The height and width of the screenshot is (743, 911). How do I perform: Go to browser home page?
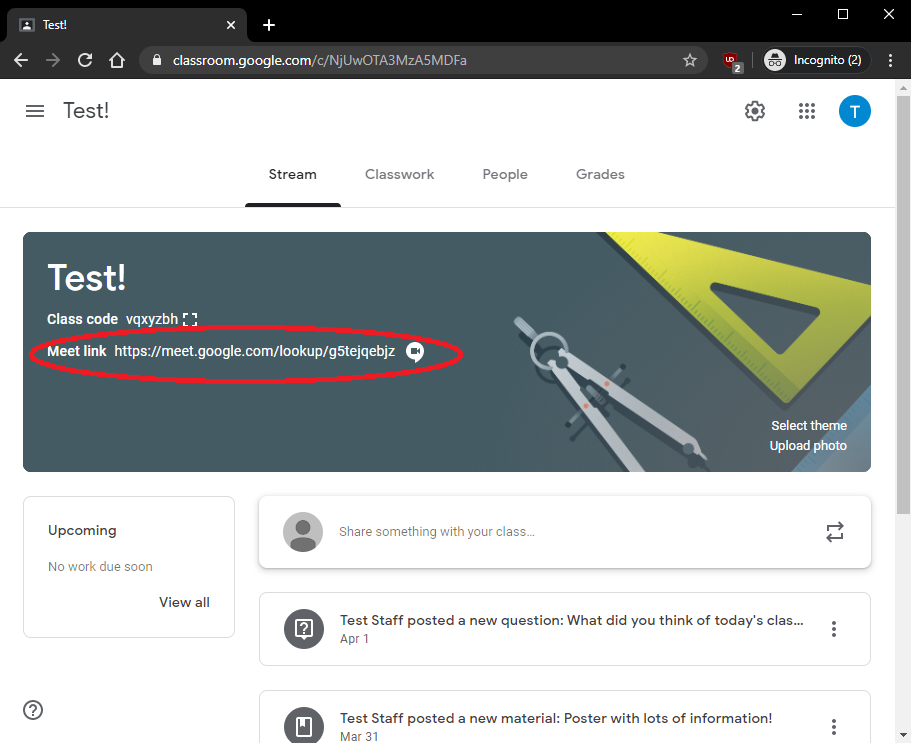click(117, 60)
